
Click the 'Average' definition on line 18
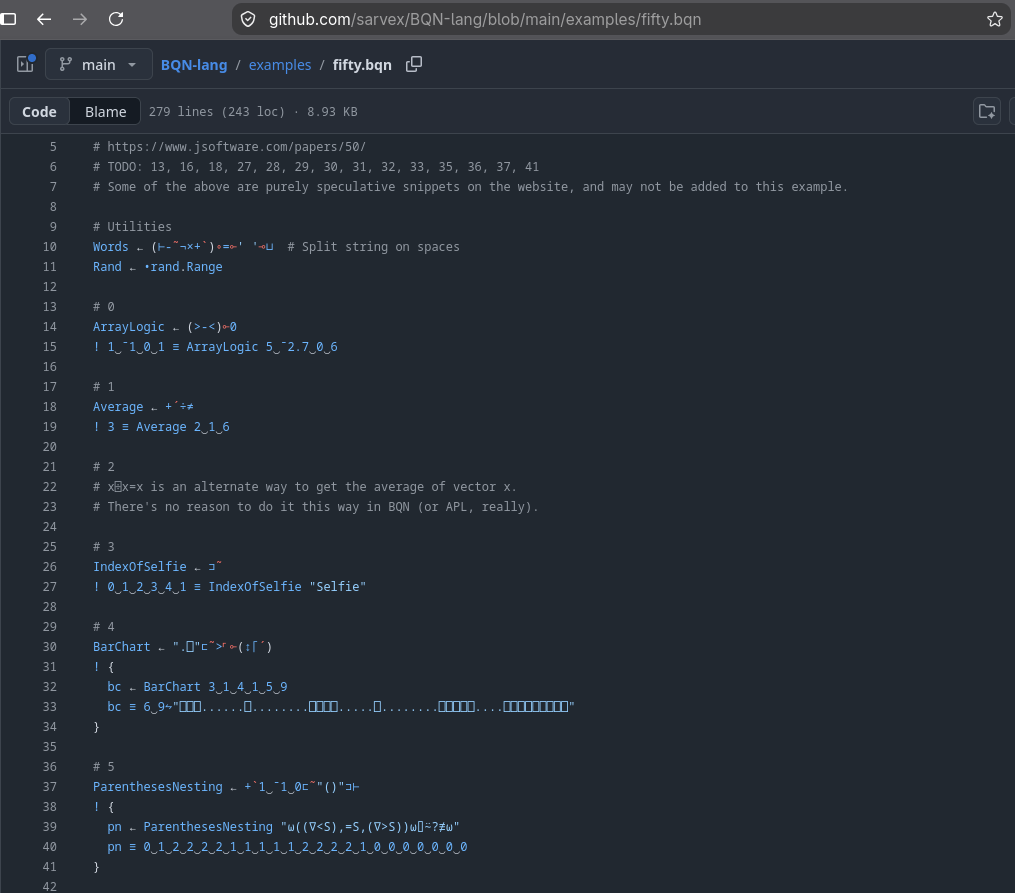coord(118,406)
